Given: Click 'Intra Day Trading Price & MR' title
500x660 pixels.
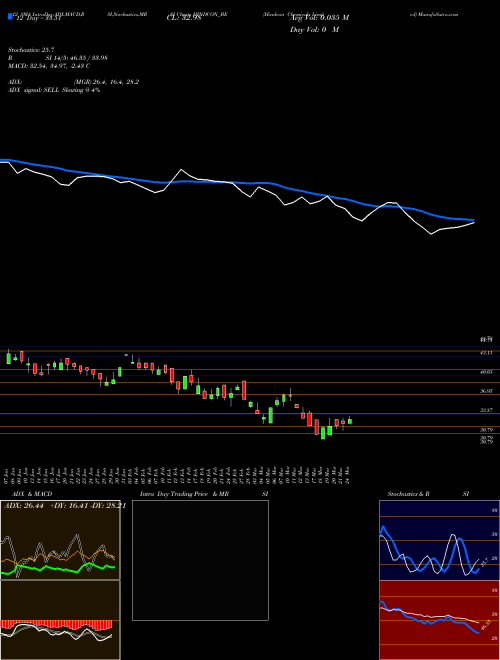Looking at the screenshot, I should (184, 494).
